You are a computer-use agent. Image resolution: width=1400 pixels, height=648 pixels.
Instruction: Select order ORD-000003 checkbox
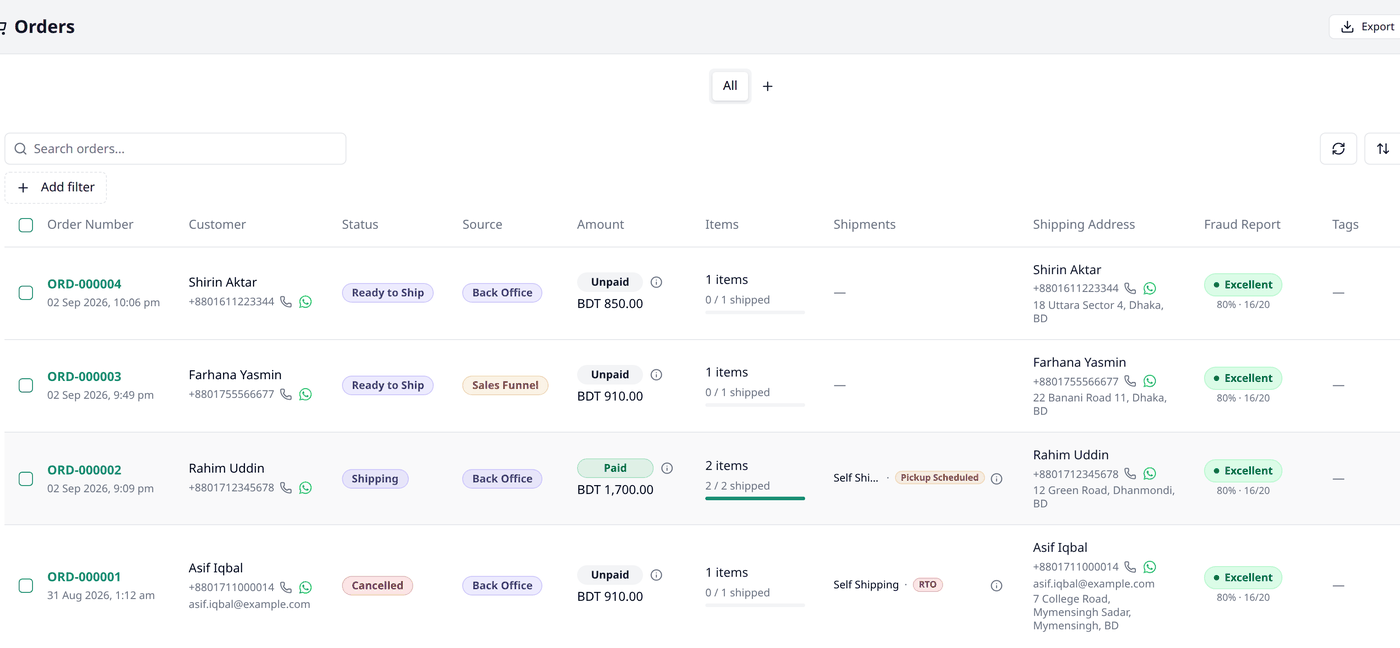tap(26, 385)
